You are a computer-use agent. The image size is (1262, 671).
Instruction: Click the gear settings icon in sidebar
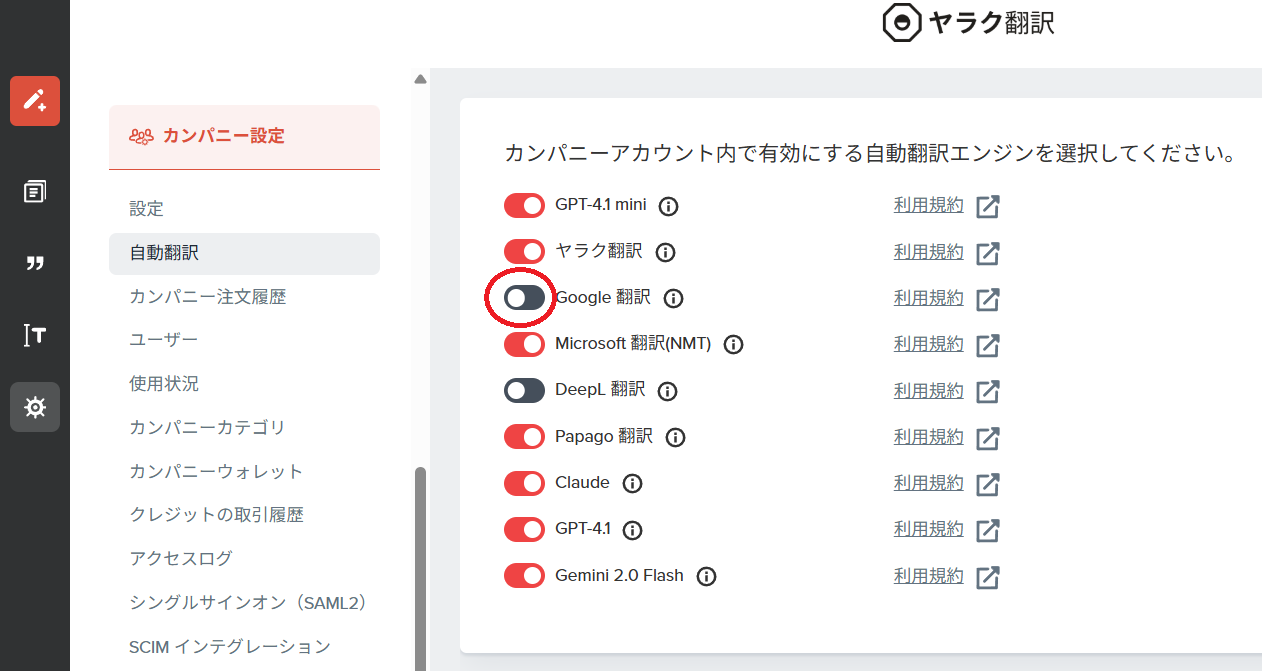point(35,407)
